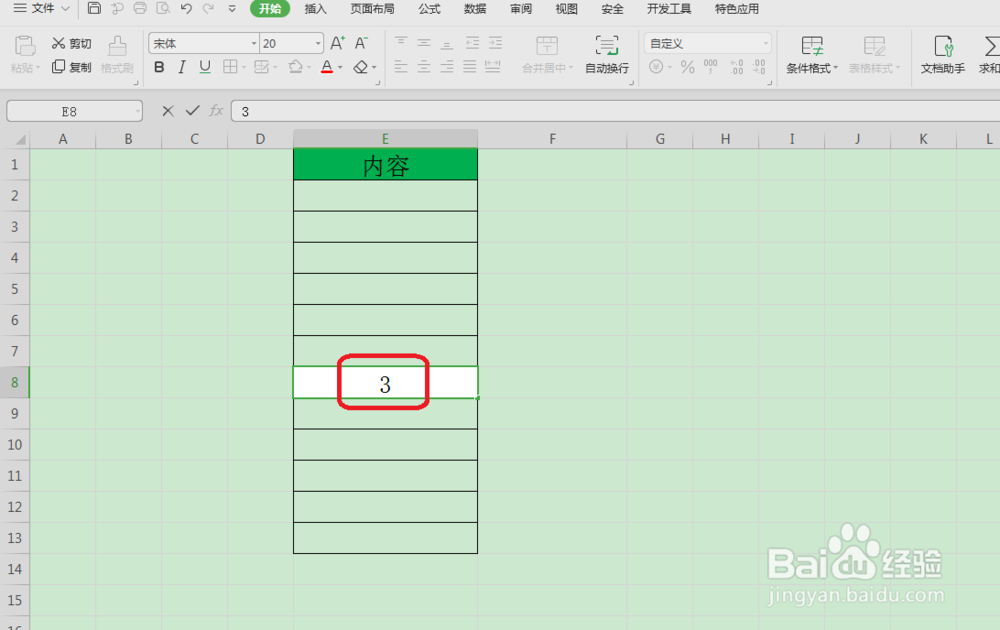Open the font name 宋体 dropdown
Image resolution: width=1000 pixels, height=630 pixels.
point(254,43)
